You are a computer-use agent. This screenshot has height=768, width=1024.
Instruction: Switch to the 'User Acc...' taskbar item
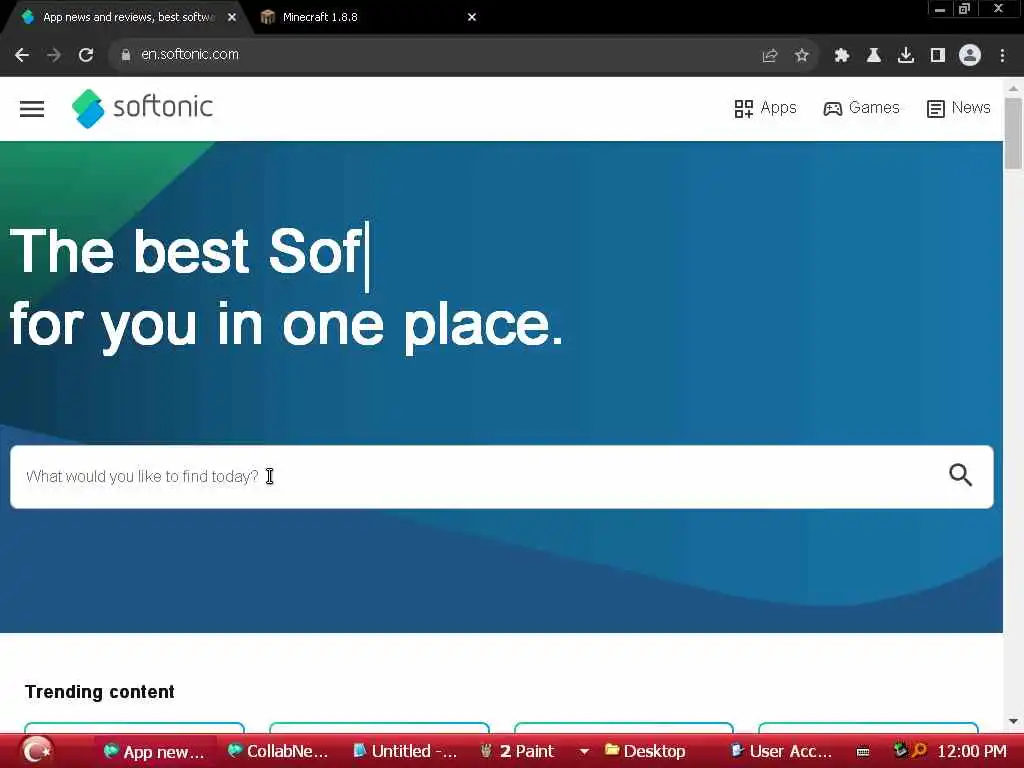coord(781,752)
